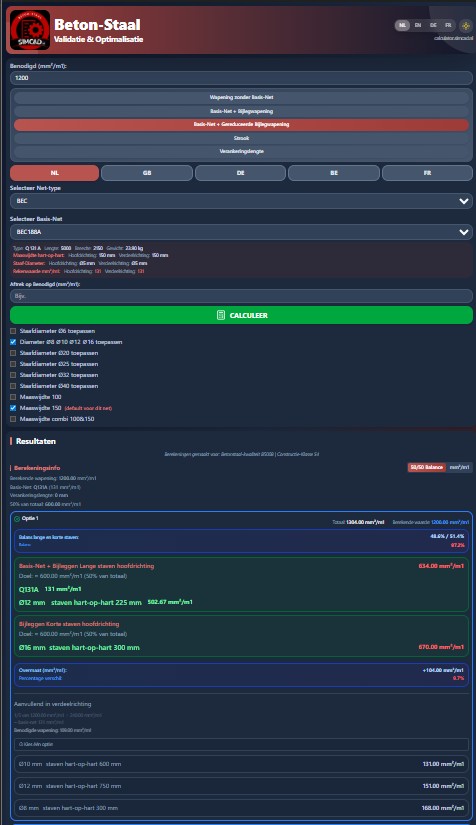Click the Beton-Staal title text
This screenshot has height=825, width=476.
pos(97,24)
